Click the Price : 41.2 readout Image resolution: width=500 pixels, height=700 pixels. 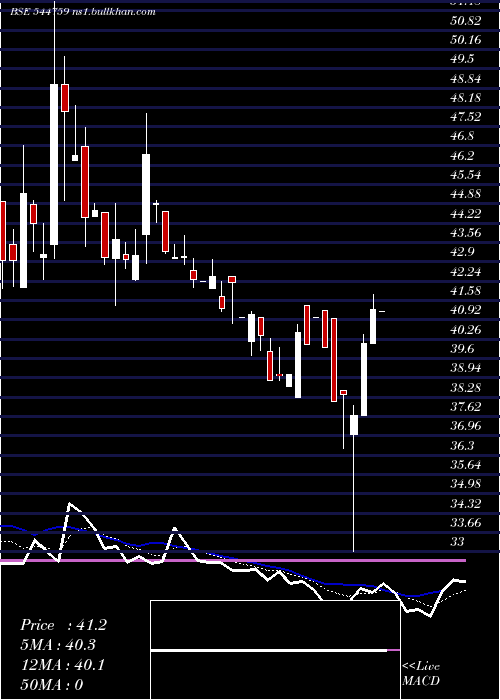pos(63,625)
